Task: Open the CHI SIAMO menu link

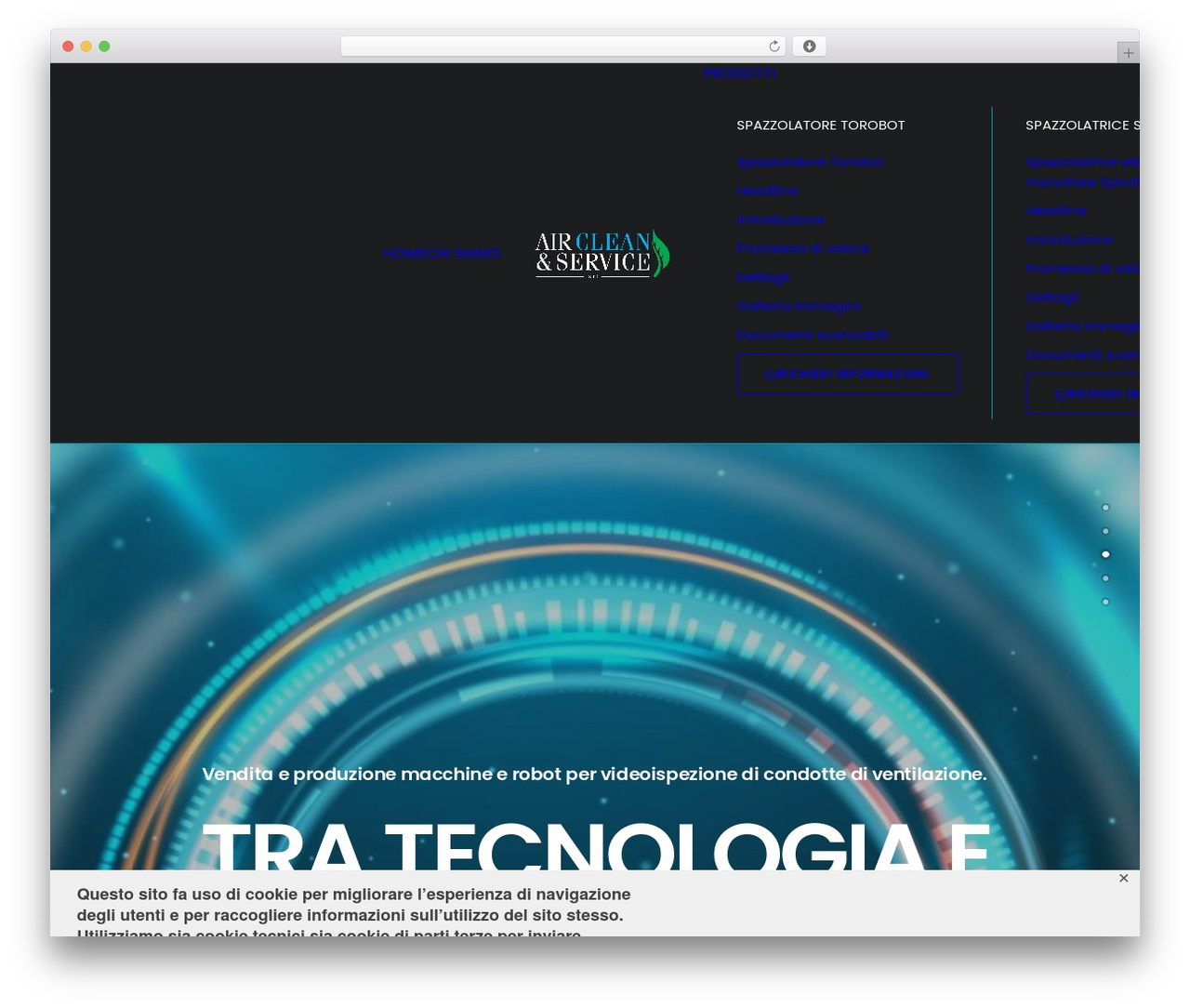Action: pyautogui.click(x=462, y=253)
